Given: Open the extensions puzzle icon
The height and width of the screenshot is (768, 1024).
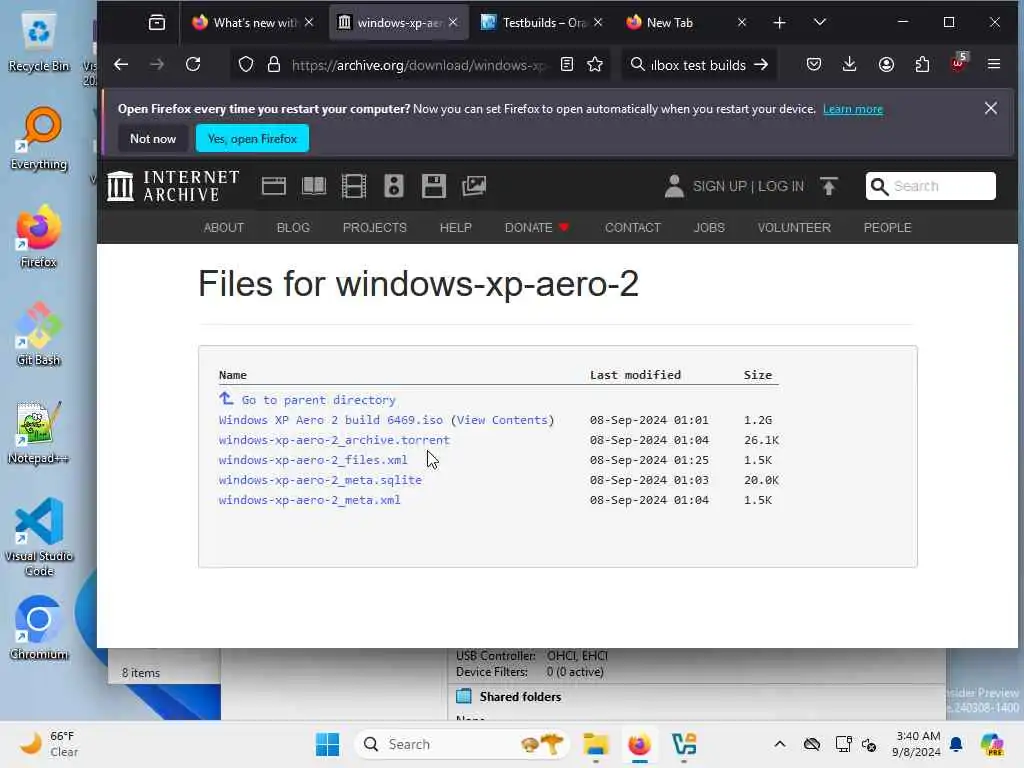Looking at the screenshot, I should [x=922, y=65].
